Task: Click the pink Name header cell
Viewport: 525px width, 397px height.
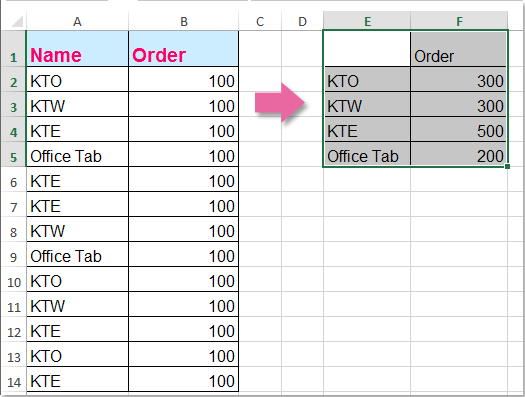Action: (77, 49)
